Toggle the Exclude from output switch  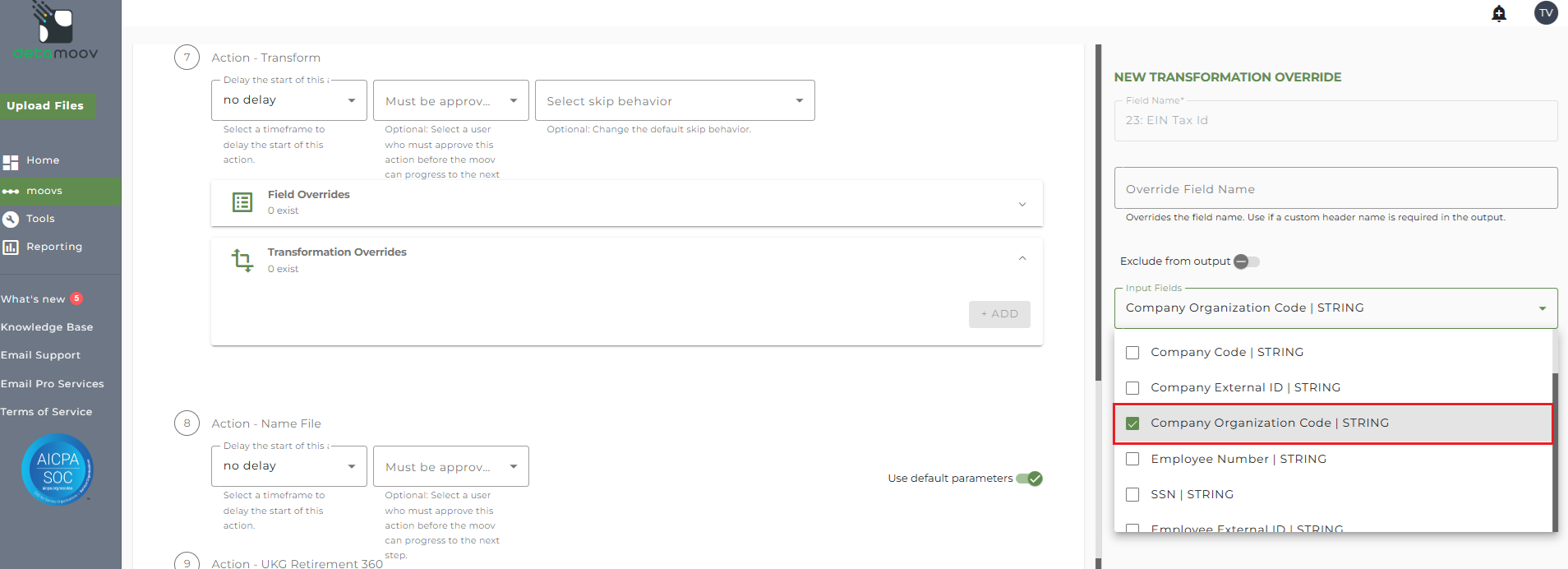click(1246, 261)
